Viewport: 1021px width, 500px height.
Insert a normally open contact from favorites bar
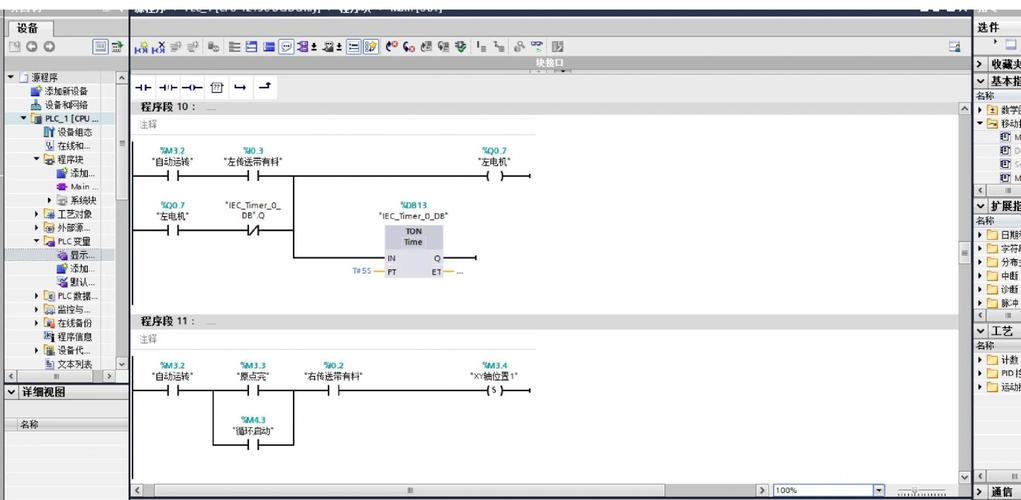(143, 88)
